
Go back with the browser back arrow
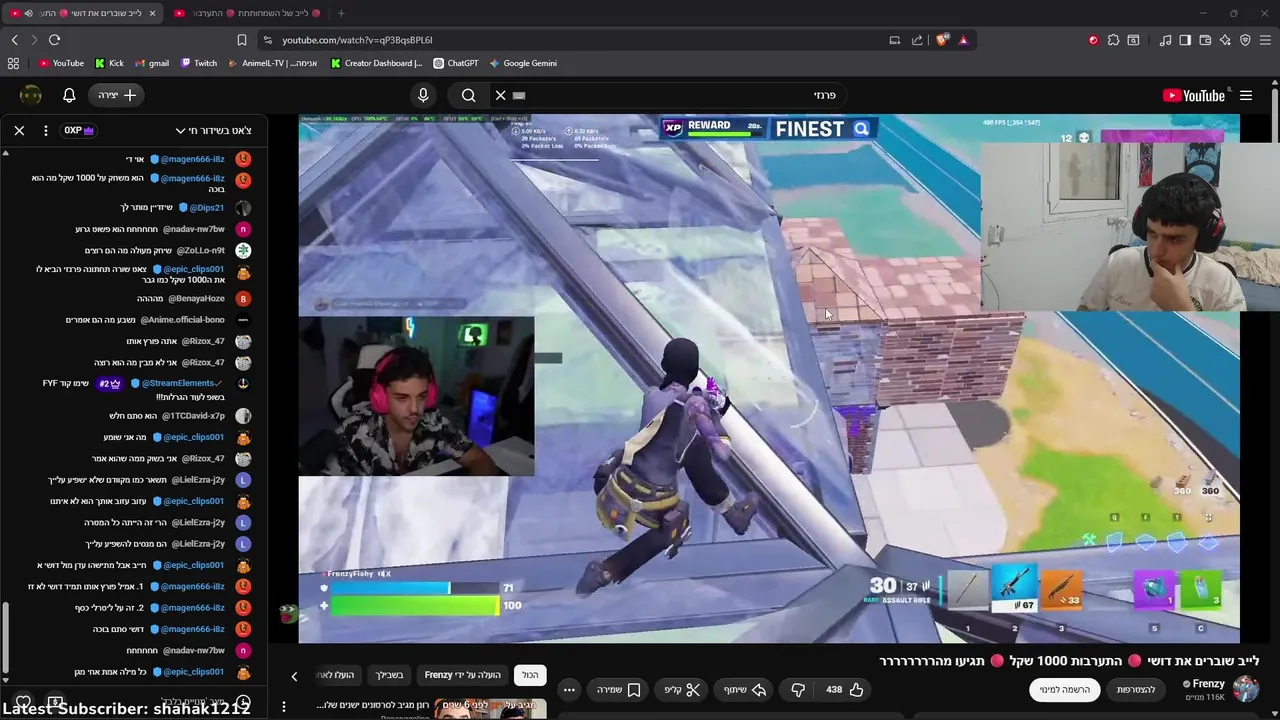click(14, 40)
